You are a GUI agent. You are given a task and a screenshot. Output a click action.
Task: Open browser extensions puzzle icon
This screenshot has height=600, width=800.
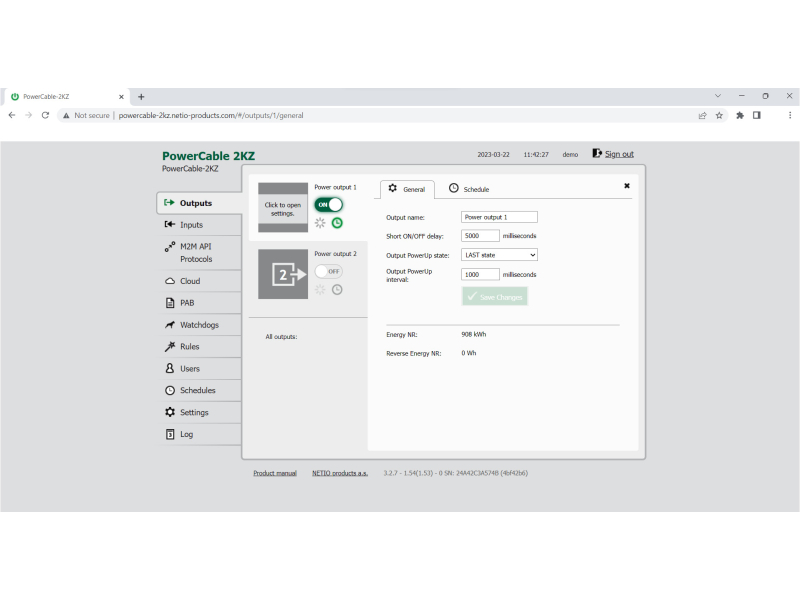(x=740, y=115)
